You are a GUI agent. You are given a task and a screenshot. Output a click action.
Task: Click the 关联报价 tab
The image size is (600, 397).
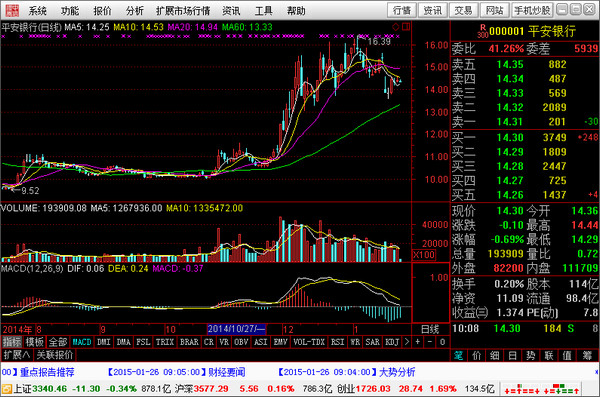pos(55,355)
